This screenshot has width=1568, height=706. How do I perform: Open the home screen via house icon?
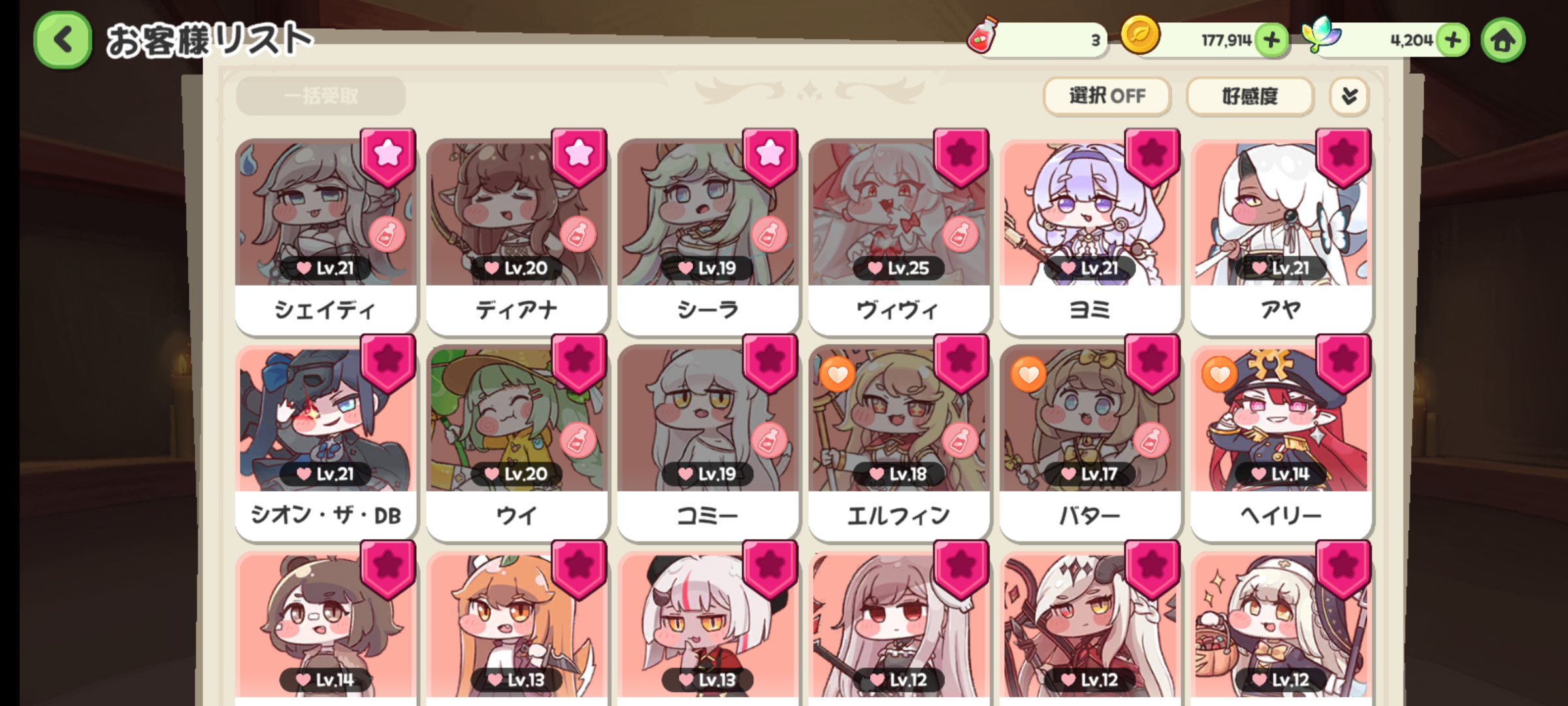1503,41
